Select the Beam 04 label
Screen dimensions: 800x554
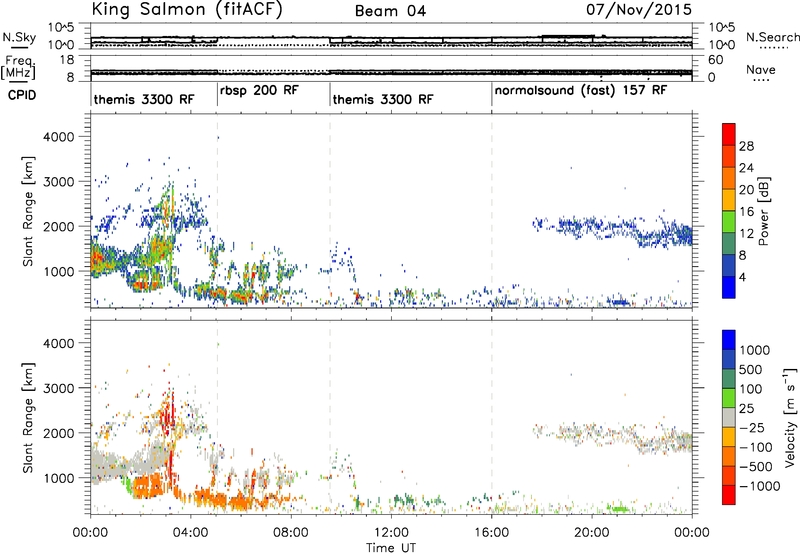[x=390, y=11]
